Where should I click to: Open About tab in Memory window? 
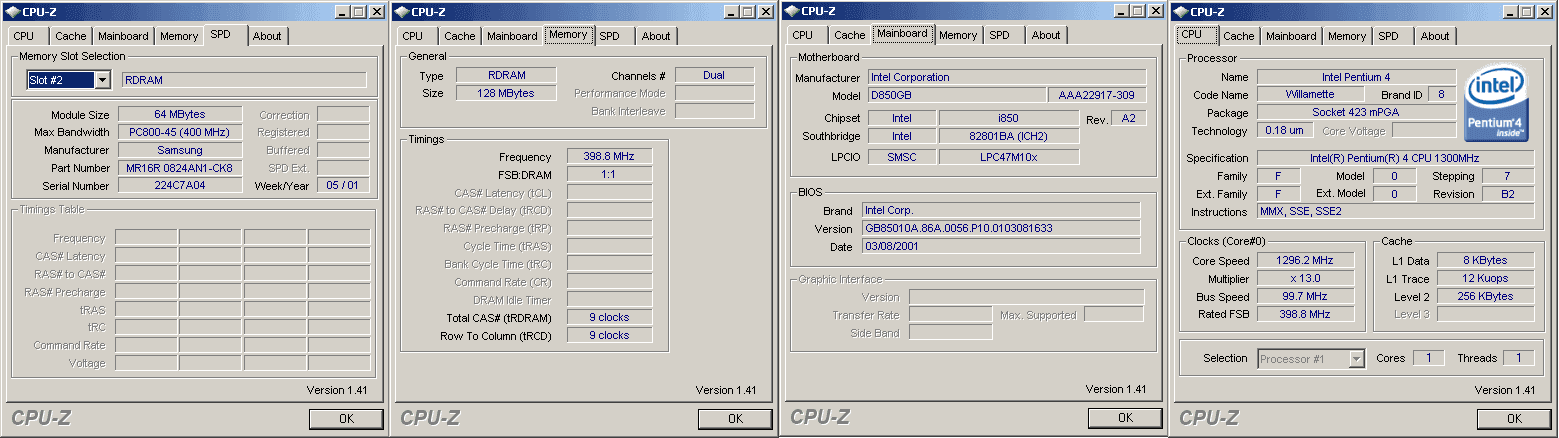[x=656, y=36]
